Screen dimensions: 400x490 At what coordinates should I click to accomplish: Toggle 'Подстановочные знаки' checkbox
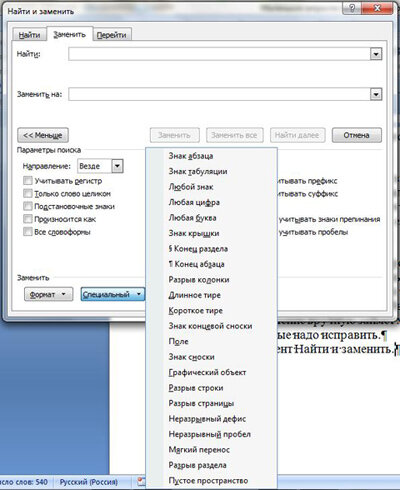28,206
